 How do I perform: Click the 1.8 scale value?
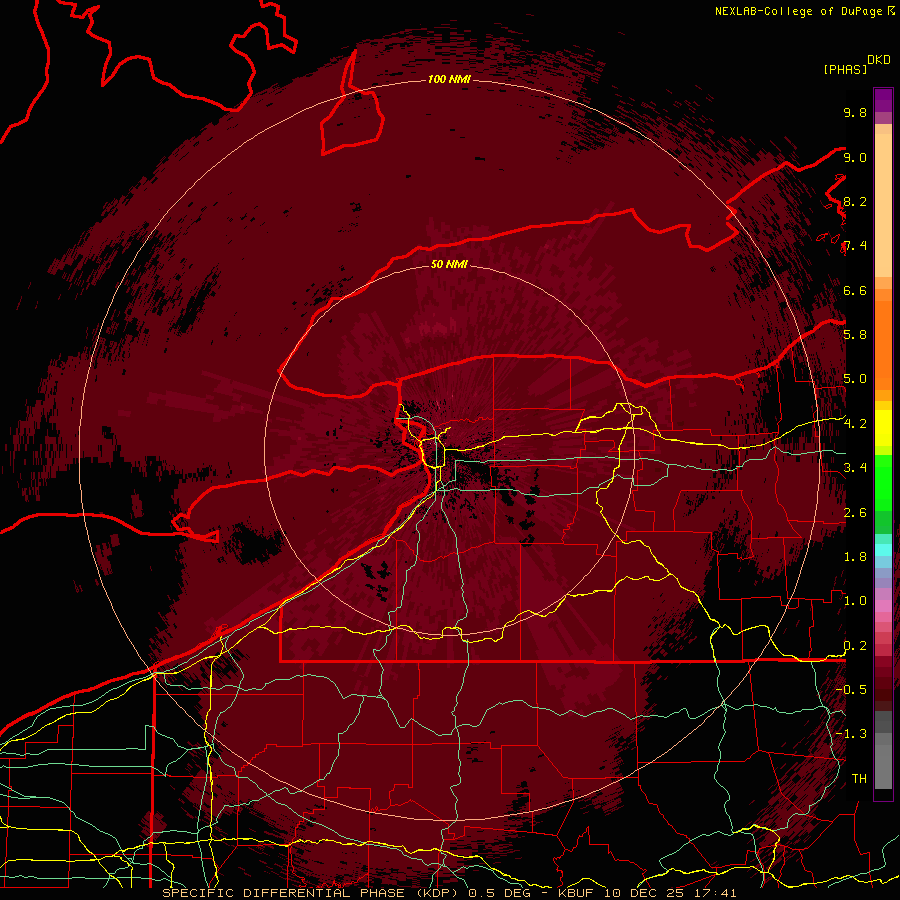coord(855,556)
